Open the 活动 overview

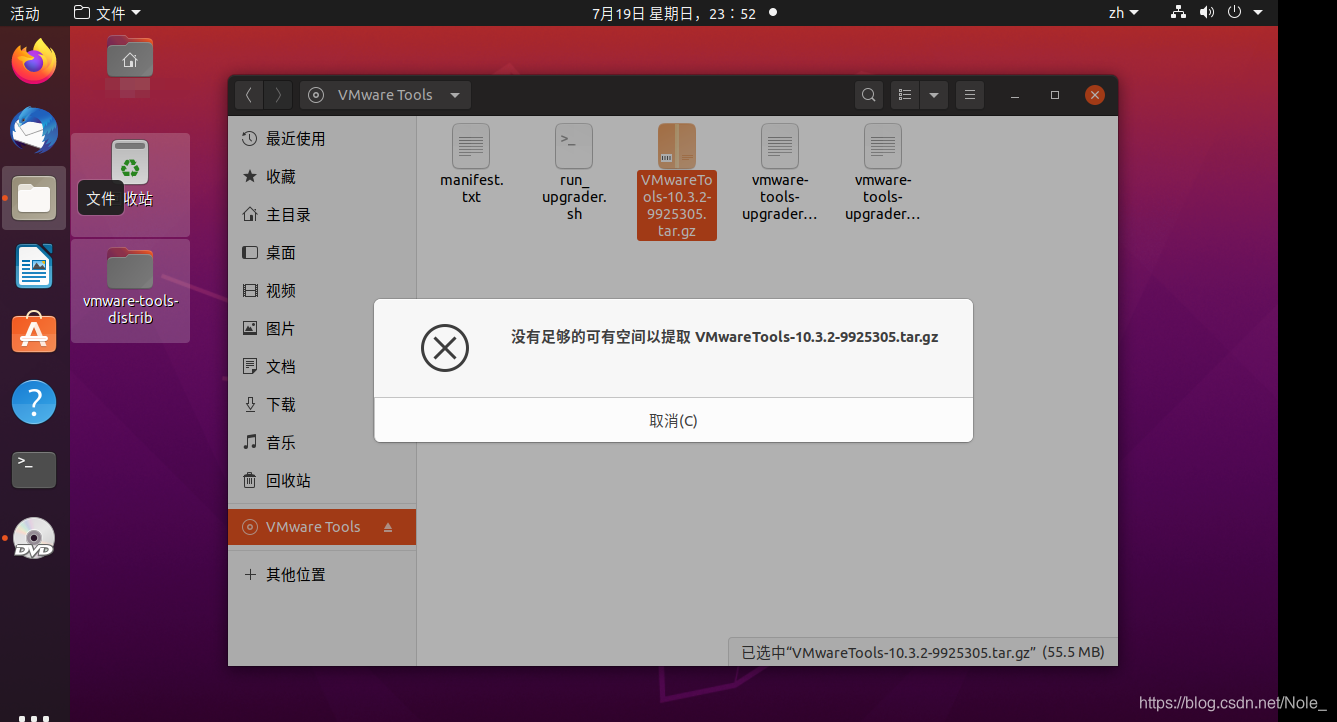[x=25, y=13]
